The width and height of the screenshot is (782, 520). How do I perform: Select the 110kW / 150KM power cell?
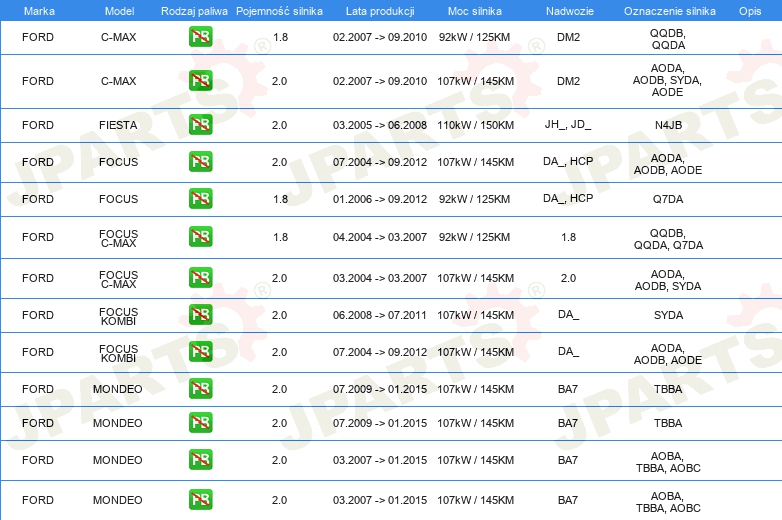pos(475,125)
